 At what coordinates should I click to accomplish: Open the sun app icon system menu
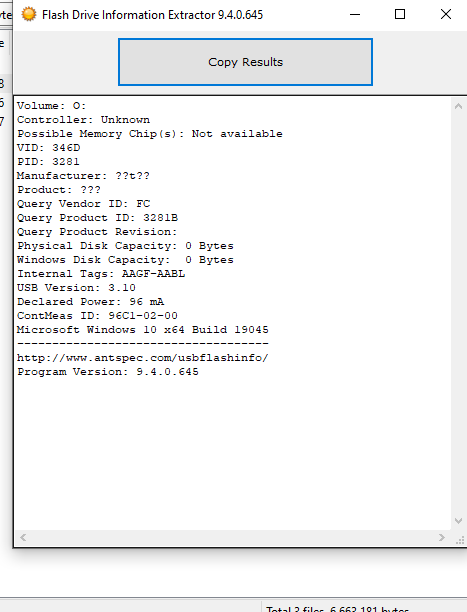(x=29, y=14)
